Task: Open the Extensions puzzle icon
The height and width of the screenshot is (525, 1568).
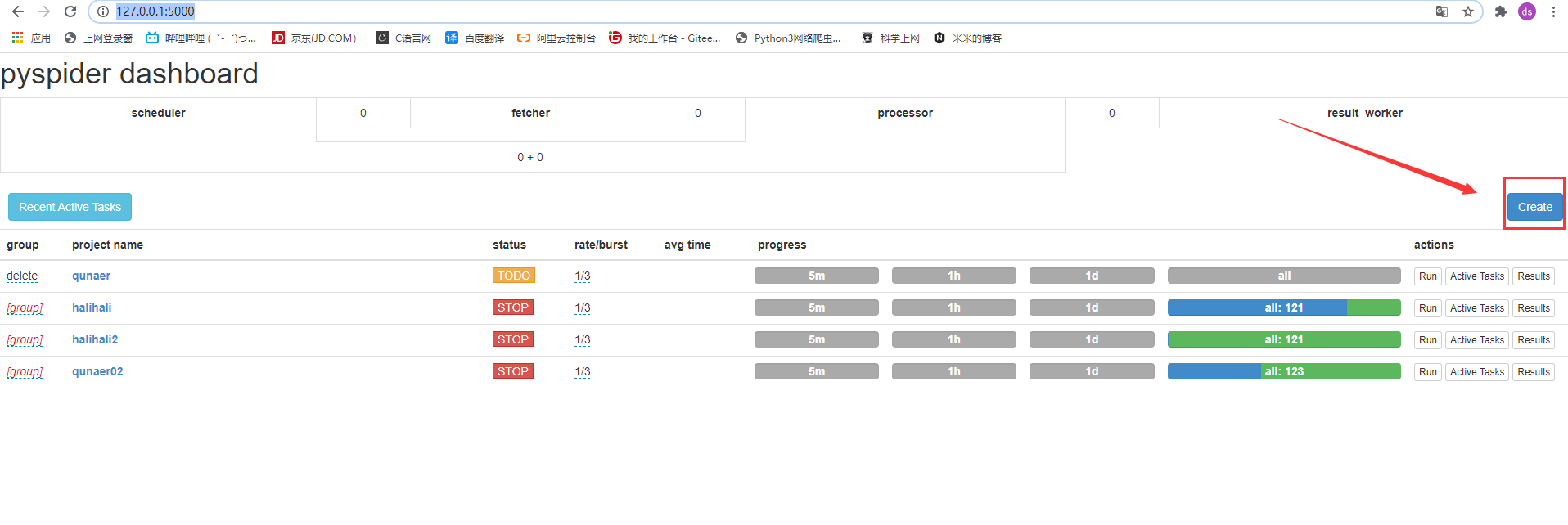Action: [x=1500, y=11]
